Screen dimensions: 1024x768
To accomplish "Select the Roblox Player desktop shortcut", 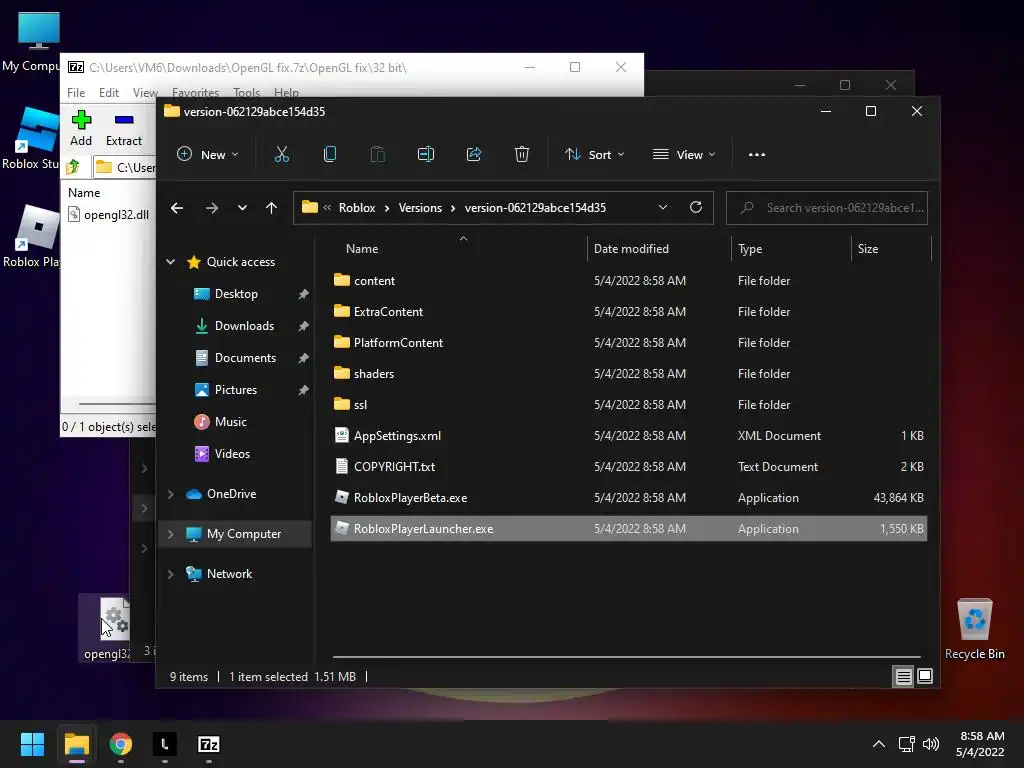I will coord(31,236).
